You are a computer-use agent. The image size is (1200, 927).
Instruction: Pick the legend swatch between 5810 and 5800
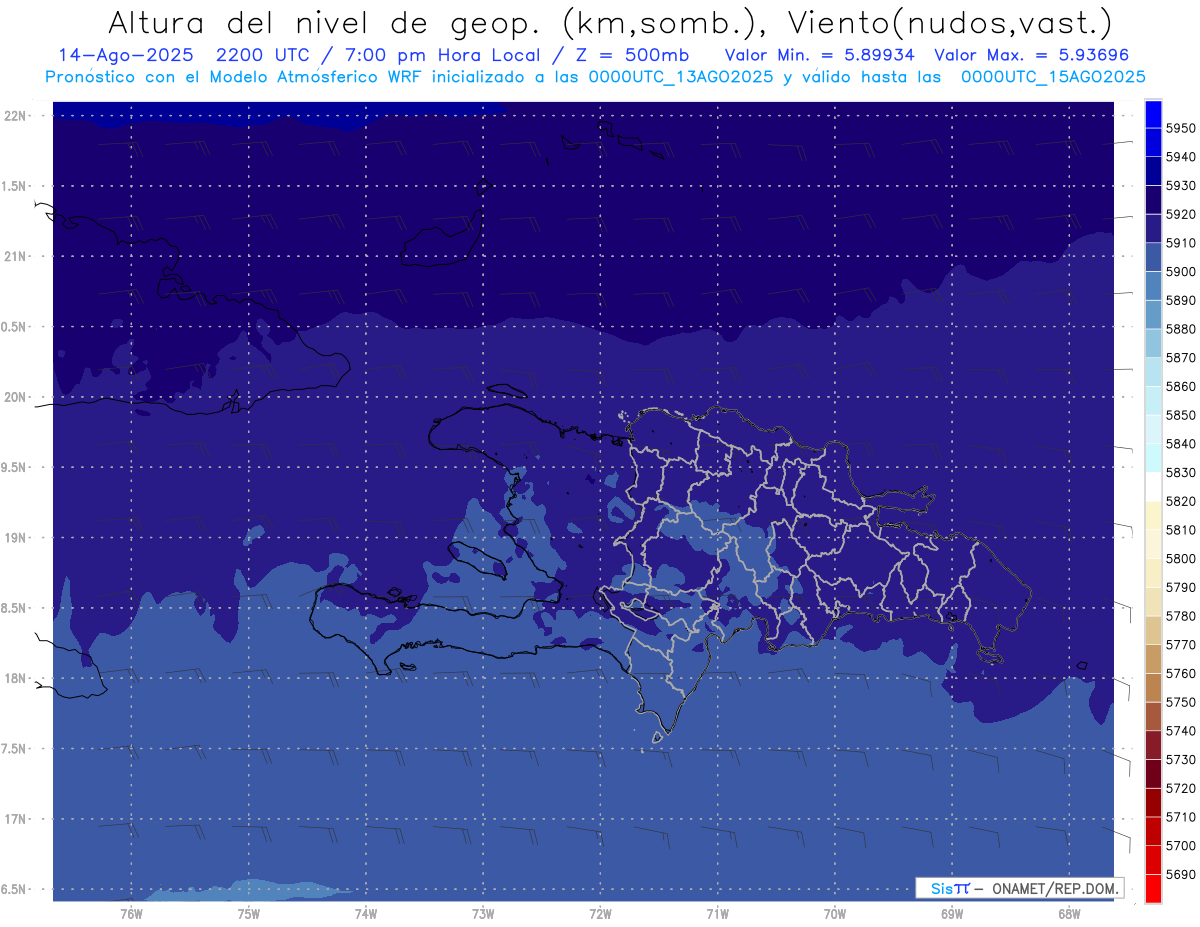point(1153,544)
